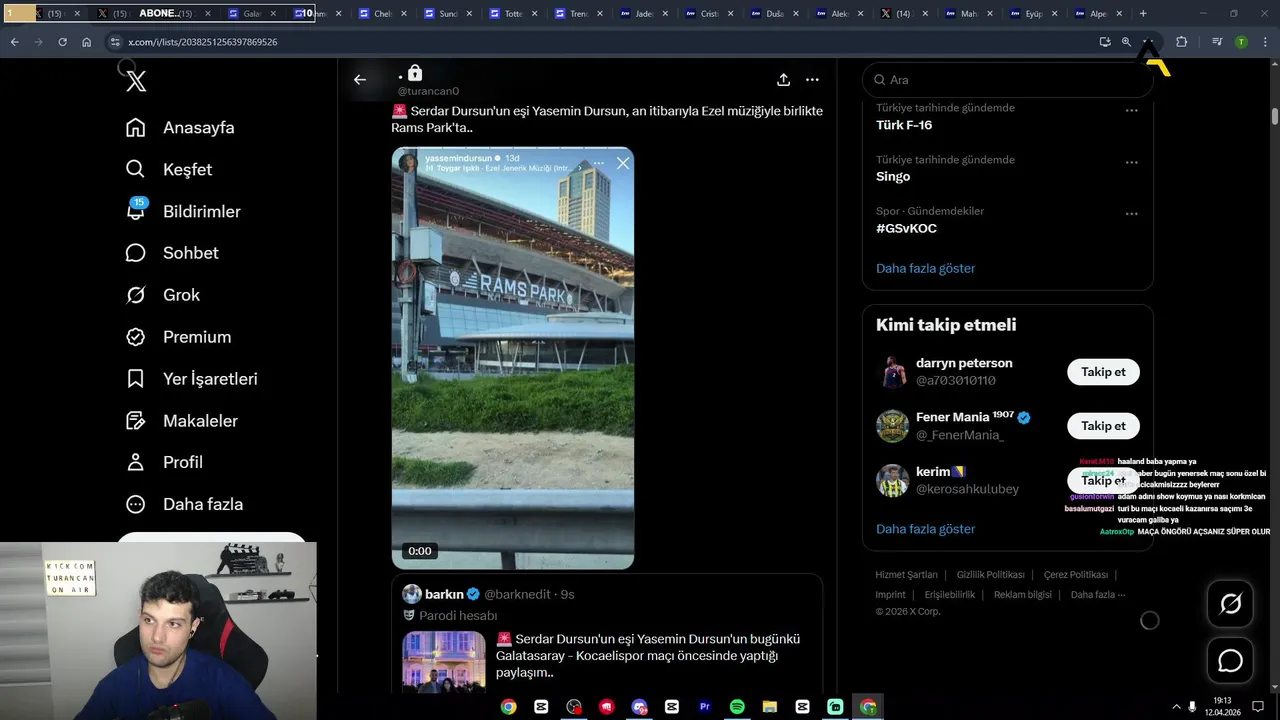Open the Keşfet search page

(x=168, y=170)
